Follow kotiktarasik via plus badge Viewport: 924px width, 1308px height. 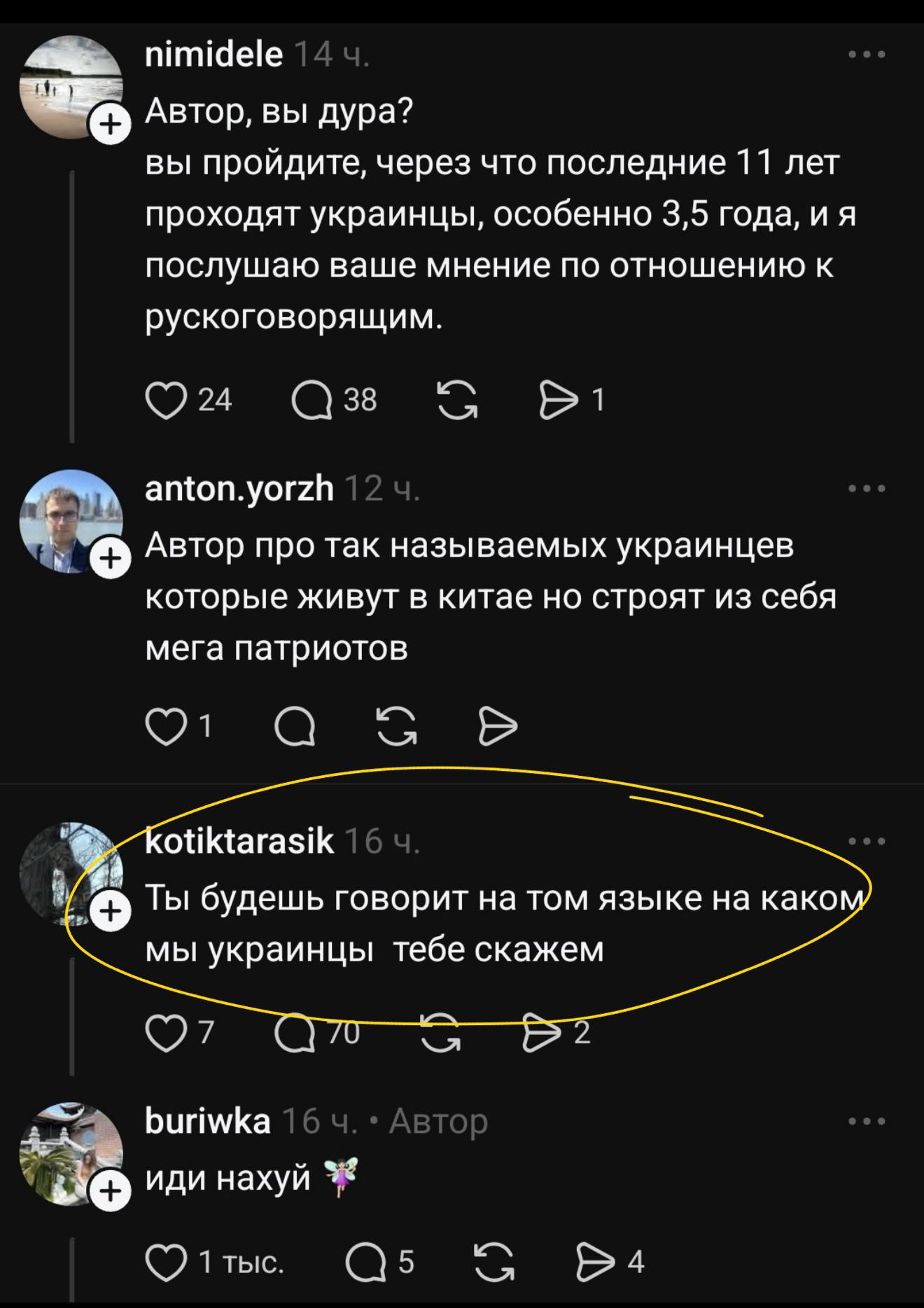108,912
